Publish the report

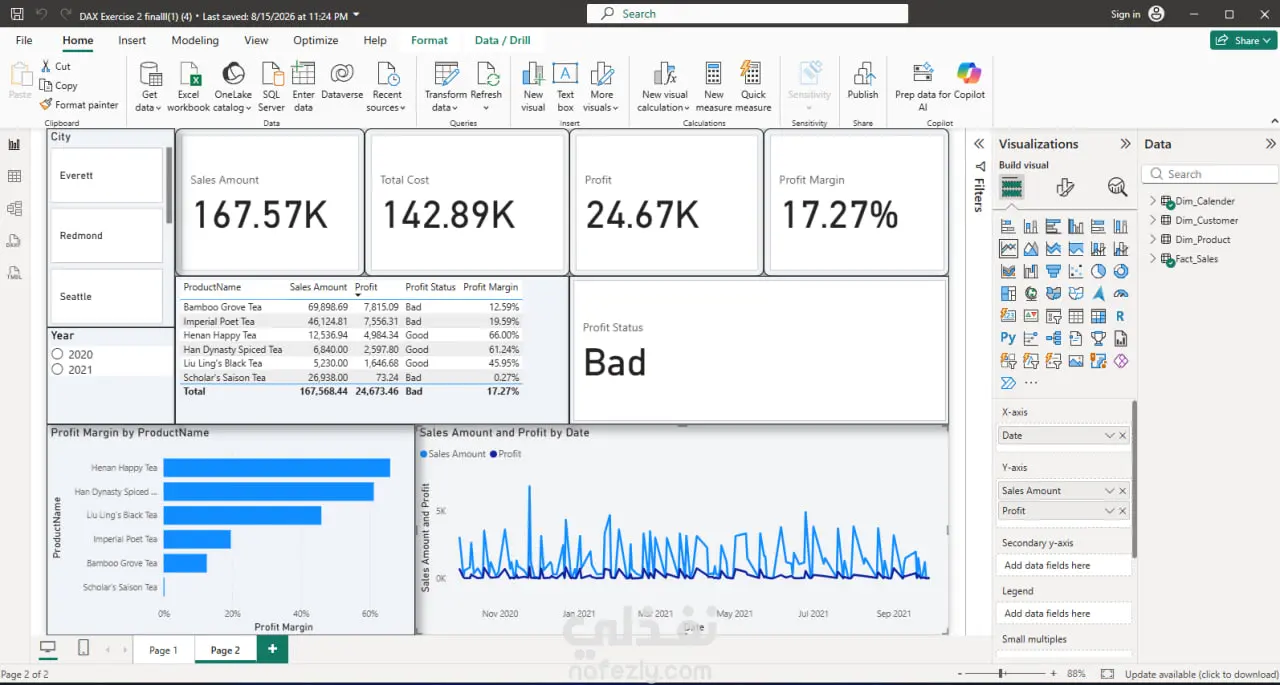tap(862, 82)
